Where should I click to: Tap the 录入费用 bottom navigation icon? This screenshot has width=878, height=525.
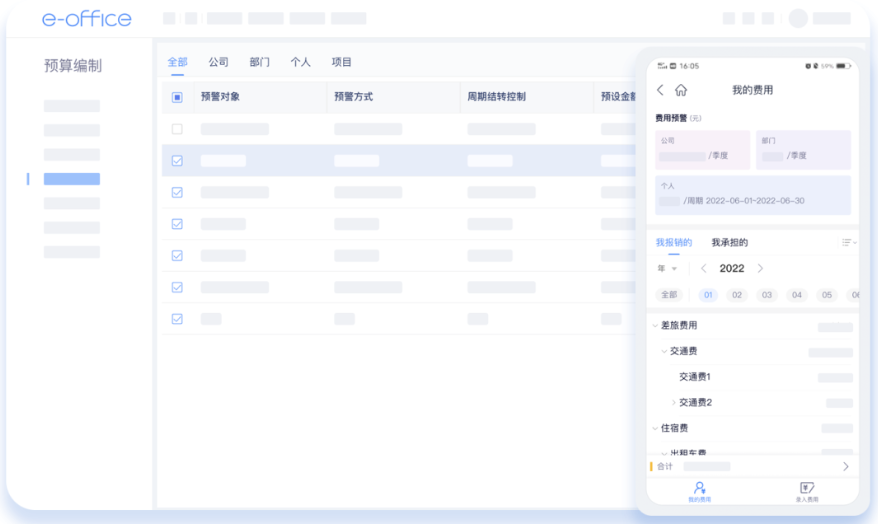(x=807, y=491)
